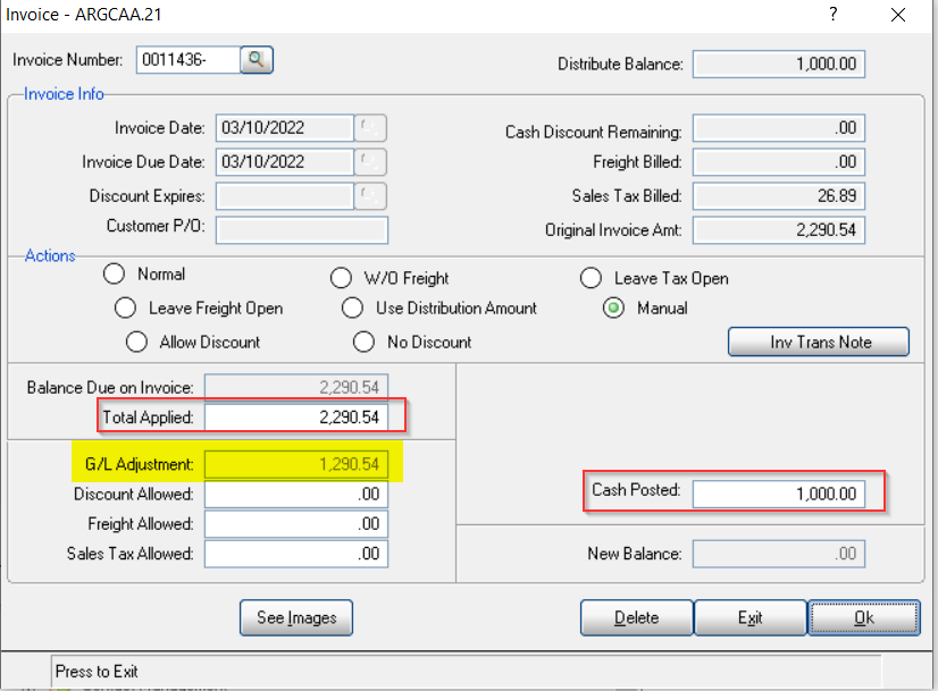Open the Invoice Due Date calendar picker
Image resolution: width=938 pixels, height=691 pixels.
(x=370, y=162)
